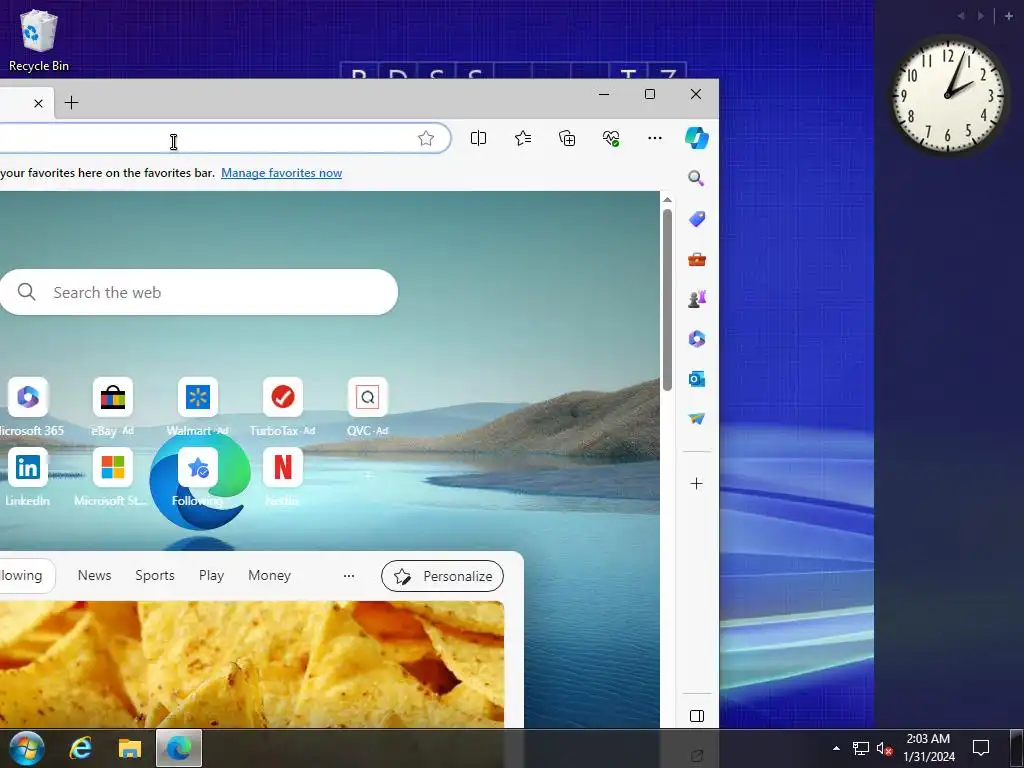Viewport: 1024px width, 768px height.
Task: Open the Favorites star-list icon
Action: (522, 138)
